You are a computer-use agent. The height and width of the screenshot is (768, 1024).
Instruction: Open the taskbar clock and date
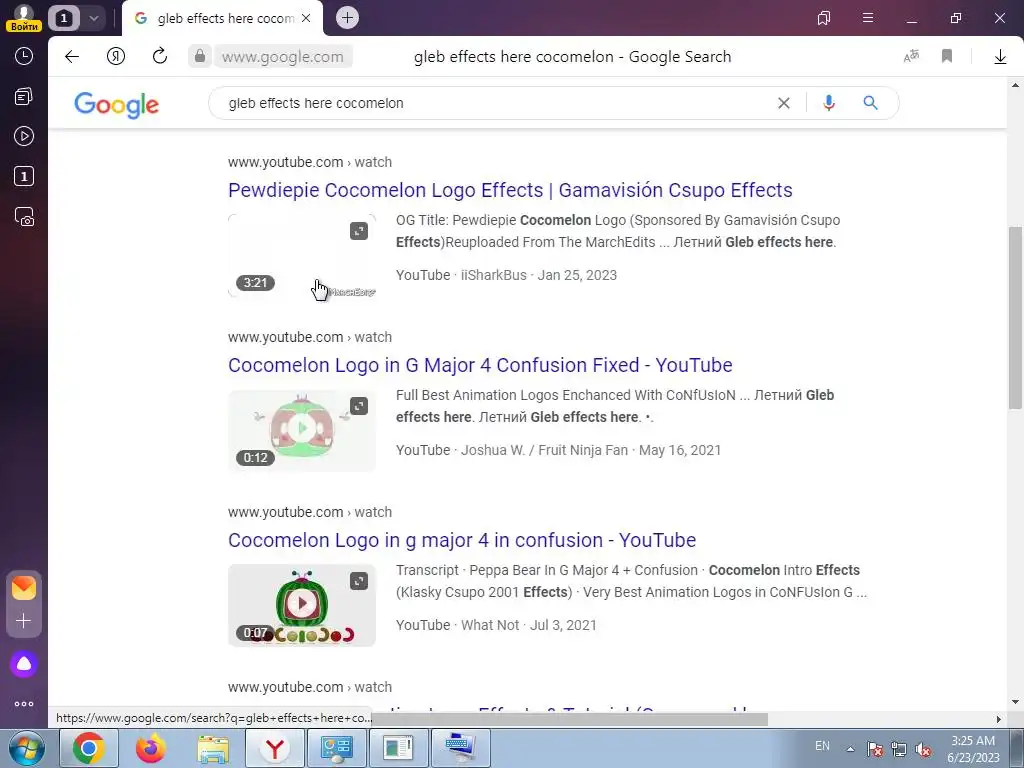click(973, 749)
